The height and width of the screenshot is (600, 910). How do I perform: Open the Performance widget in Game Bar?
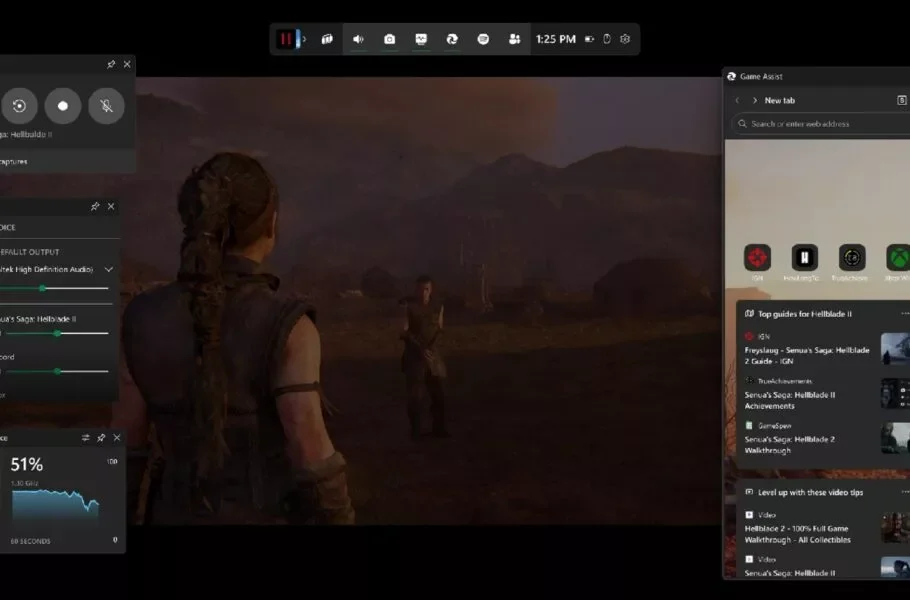[421, 39]
